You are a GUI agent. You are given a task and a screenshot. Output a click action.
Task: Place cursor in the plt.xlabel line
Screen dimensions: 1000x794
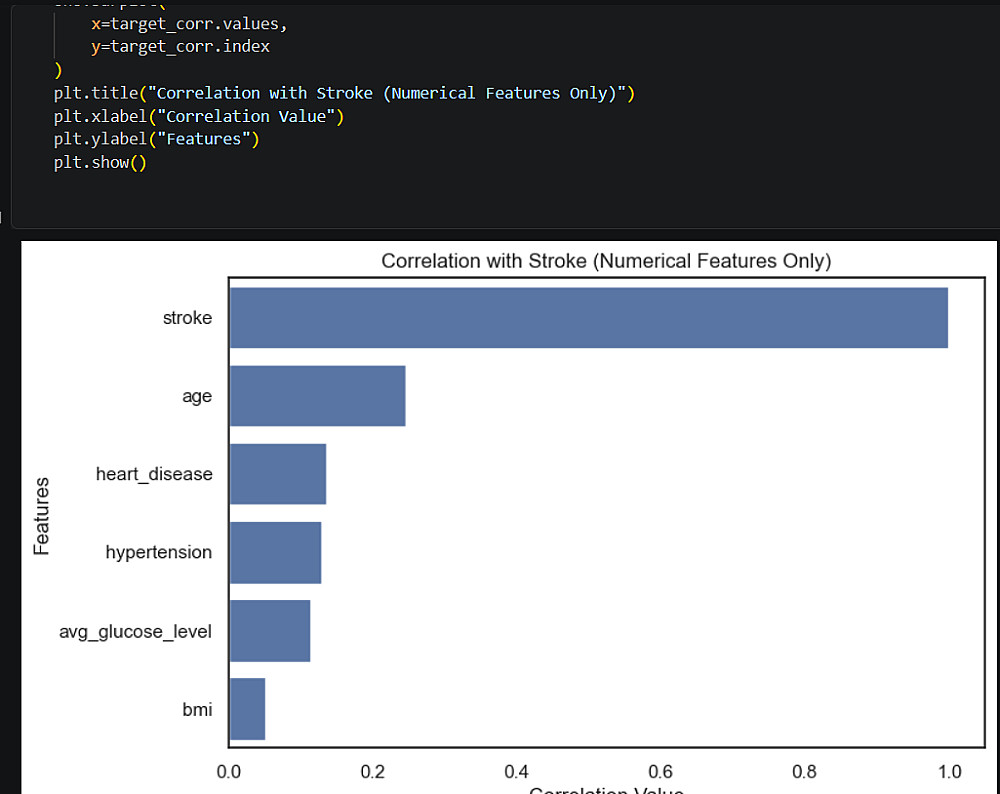199,116
